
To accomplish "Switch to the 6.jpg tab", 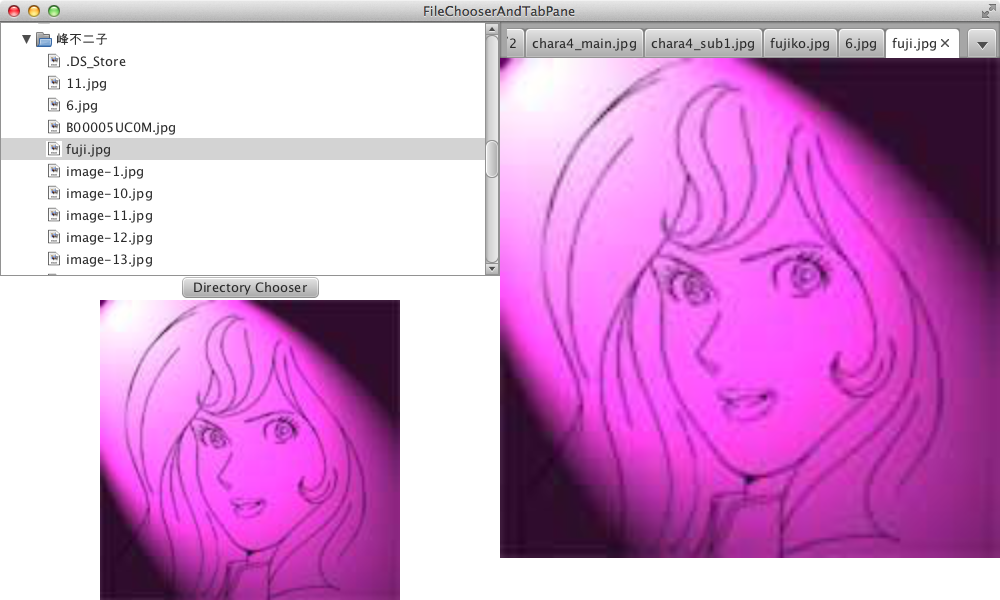I will pos(861,43).
